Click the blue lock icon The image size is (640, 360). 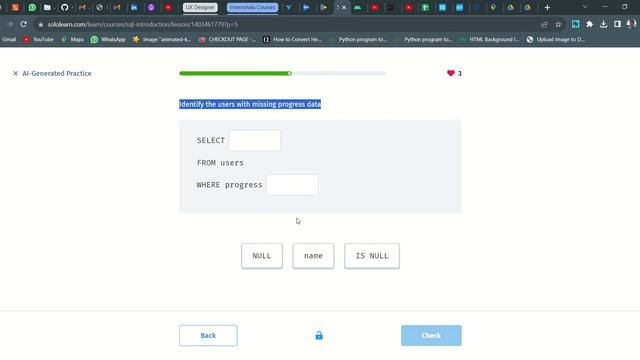pyautogui.click(x=319, y=336)
